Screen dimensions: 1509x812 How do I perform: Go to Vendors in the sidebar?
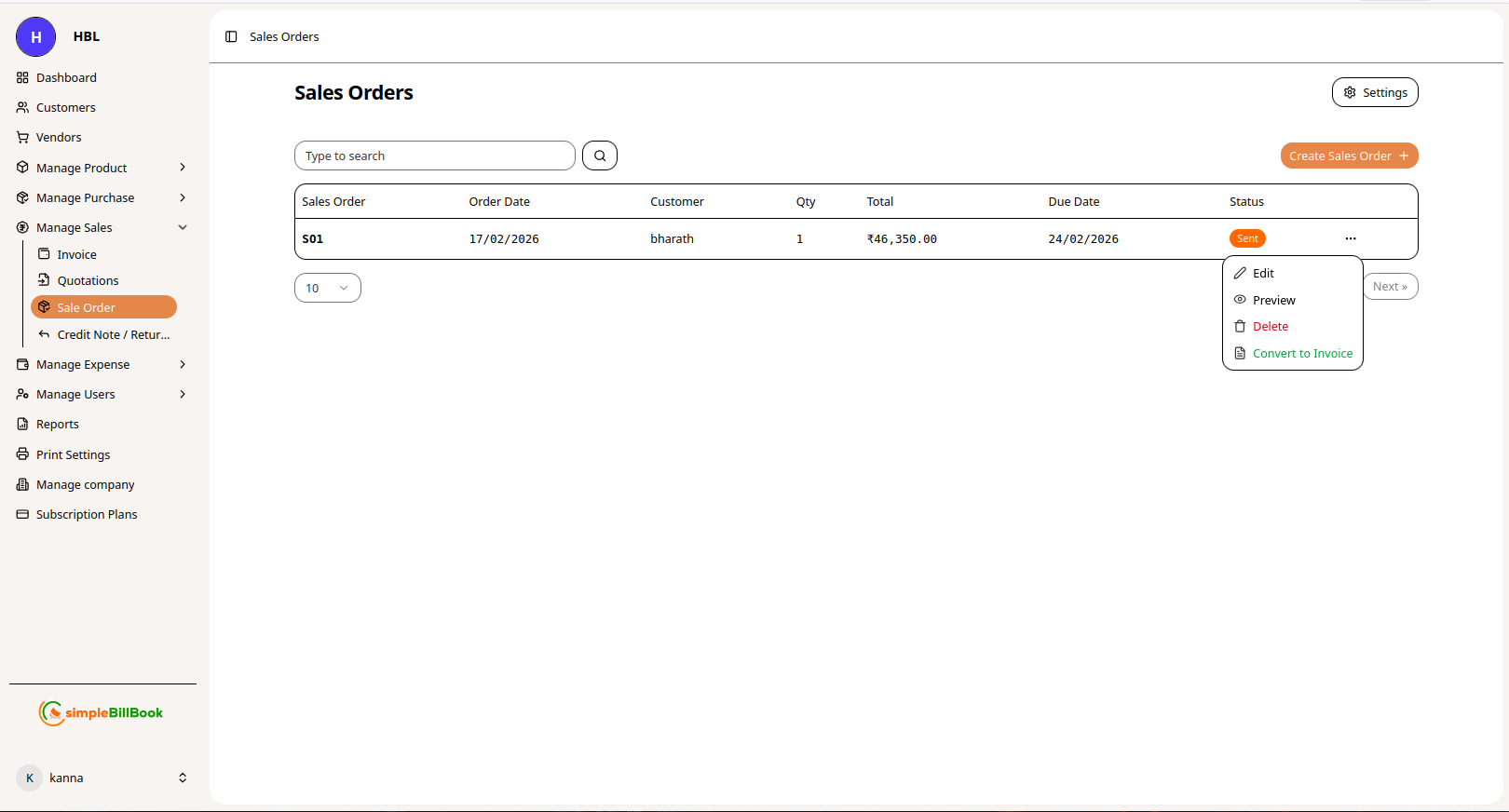pyautogui.click(x=59, y=137)
